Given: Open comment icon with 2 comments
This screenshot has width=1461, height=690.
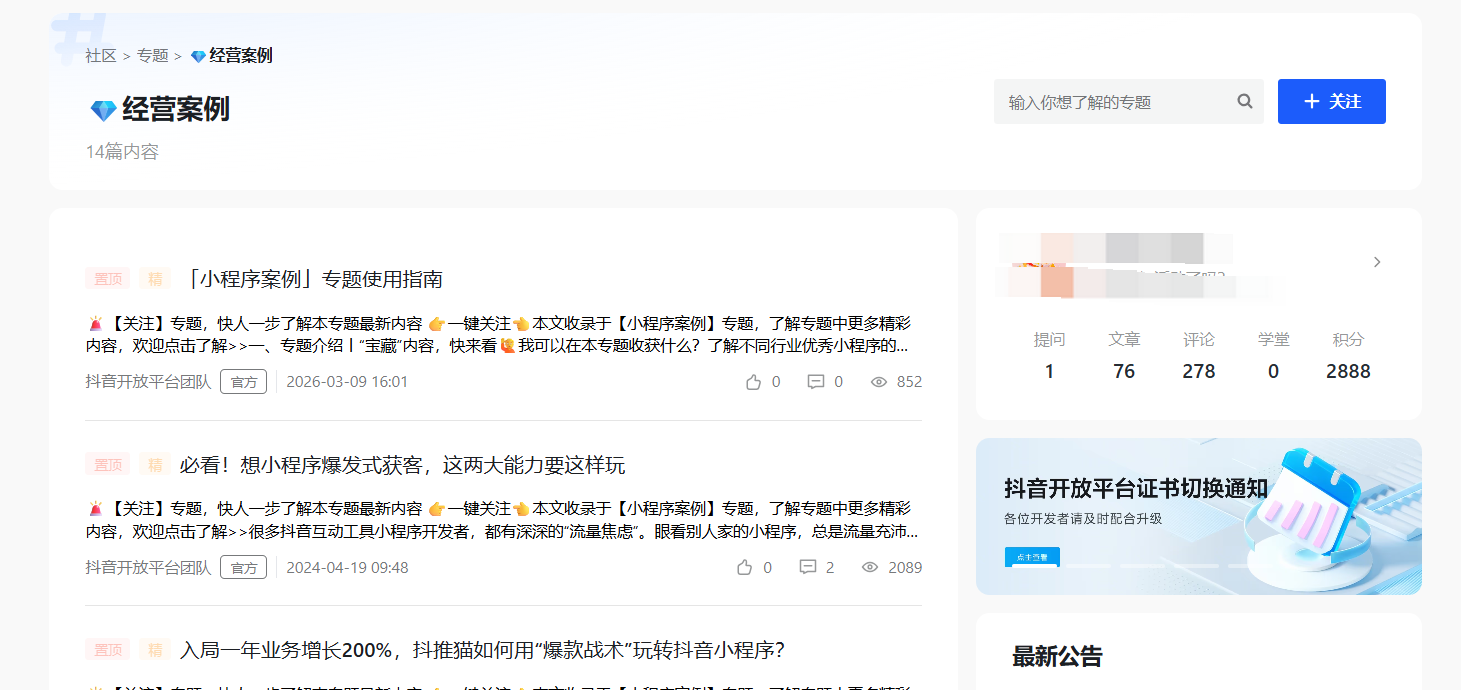Looking at the screenshot, I should 808,568.
